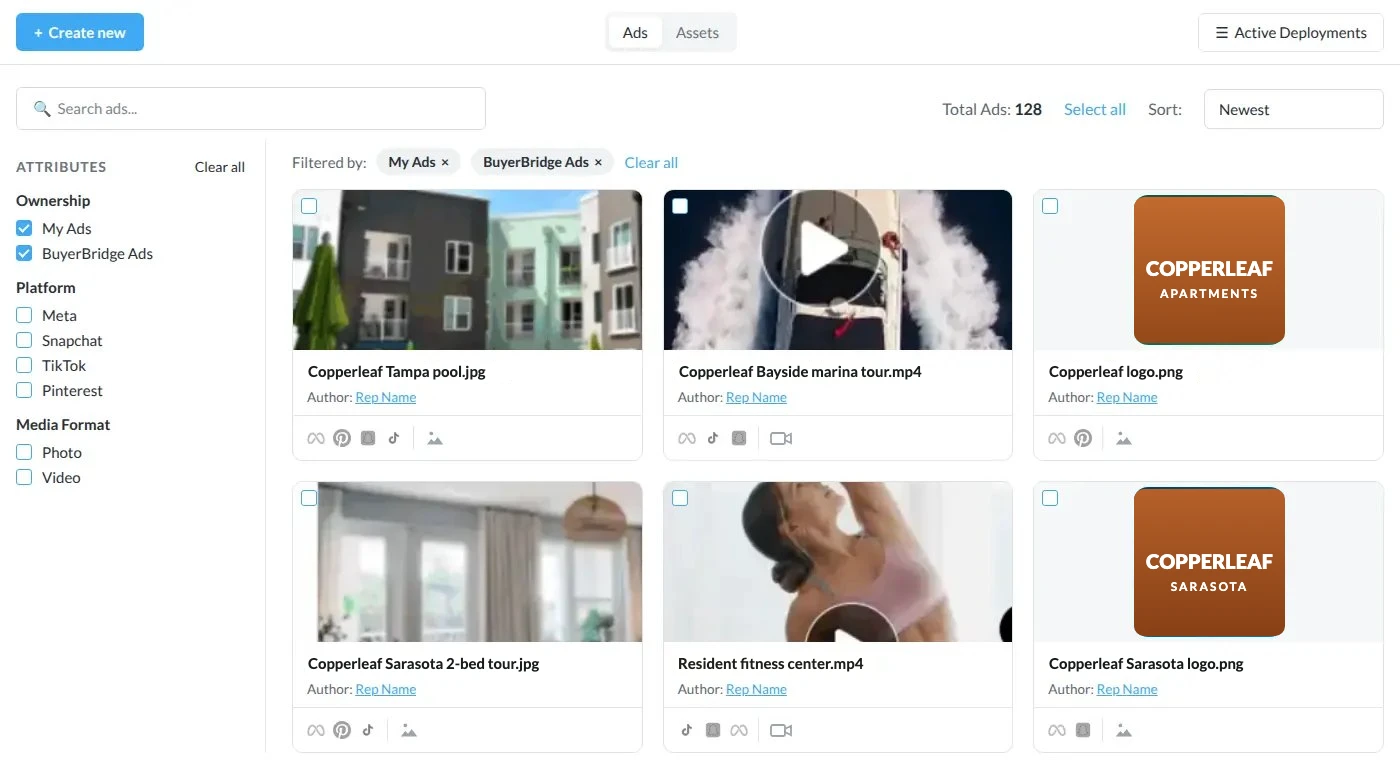Click the Meta icon on Copperleaf logo.png card
Image resolution: width=1400 pixels, height=760 pixels.
click(1057, 438)
